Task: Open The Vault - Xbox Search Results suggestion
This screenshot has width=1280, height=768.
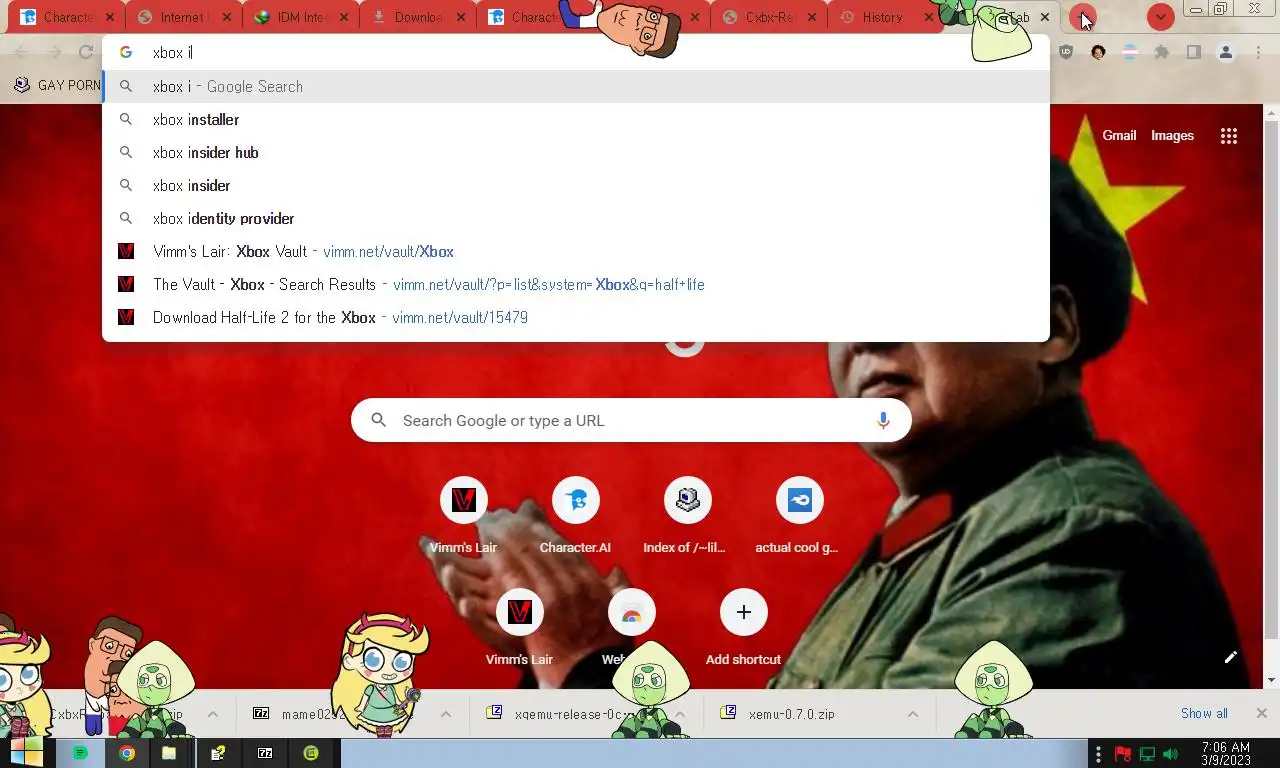Action: pos(576,284)
